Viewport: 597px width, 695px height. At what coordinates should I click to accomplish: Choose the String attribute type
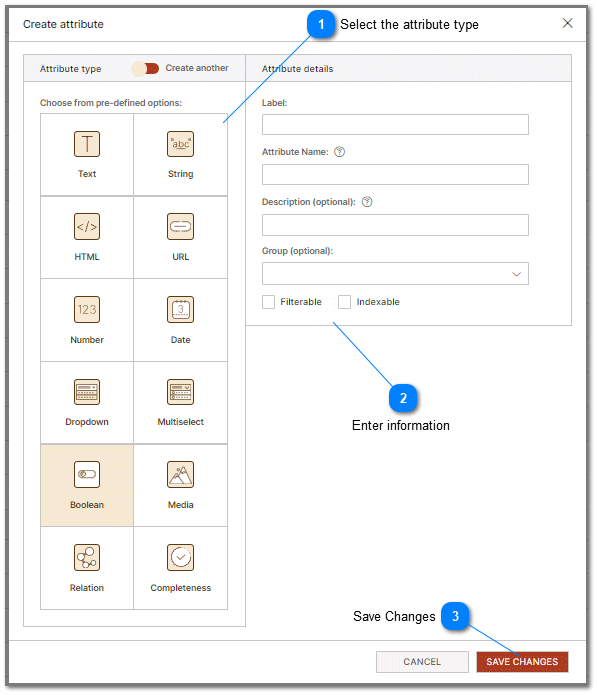point(180,154)
